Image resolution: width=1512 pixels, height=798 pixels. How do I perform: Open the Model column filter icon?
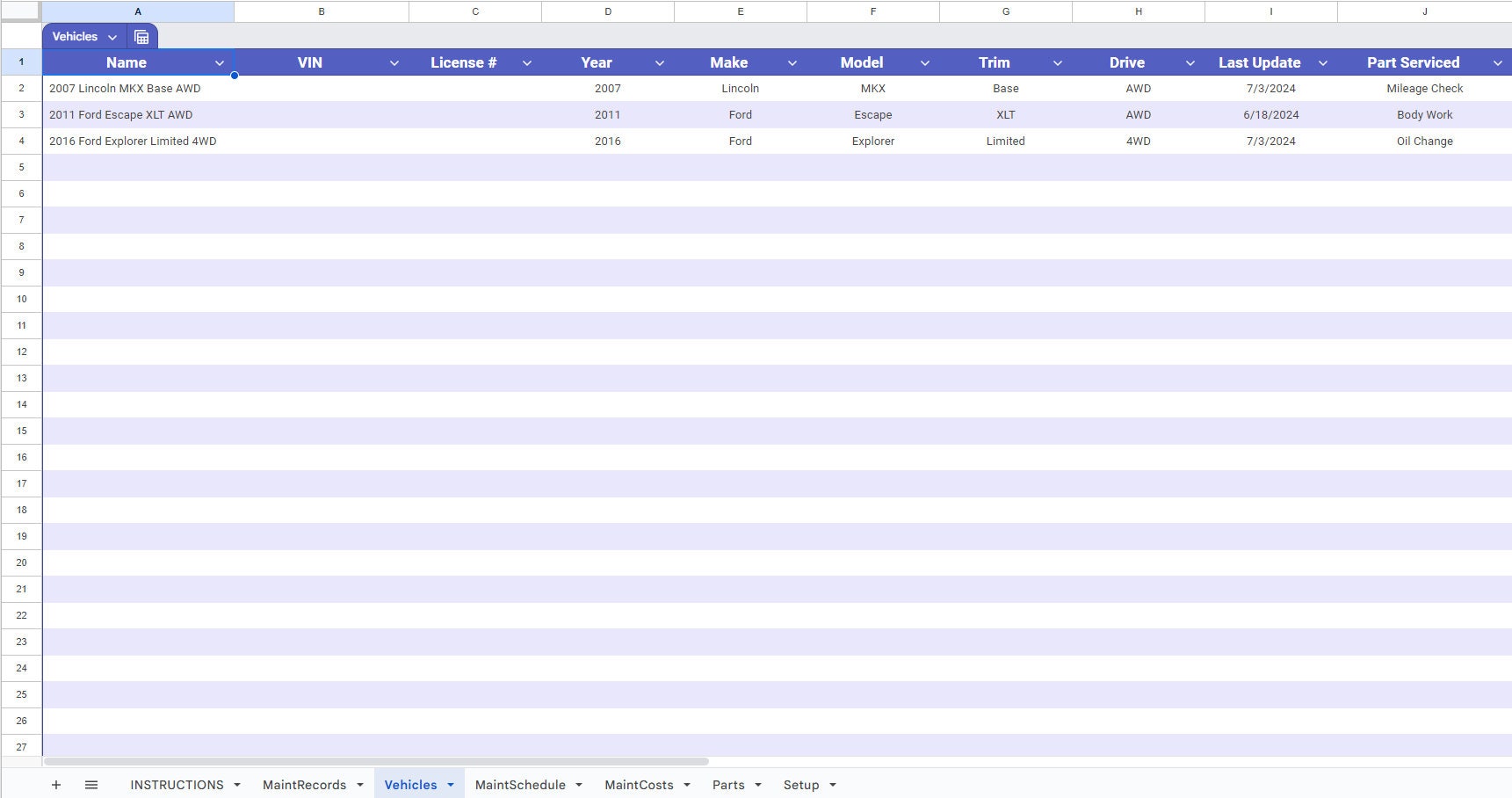click(924, 62)
